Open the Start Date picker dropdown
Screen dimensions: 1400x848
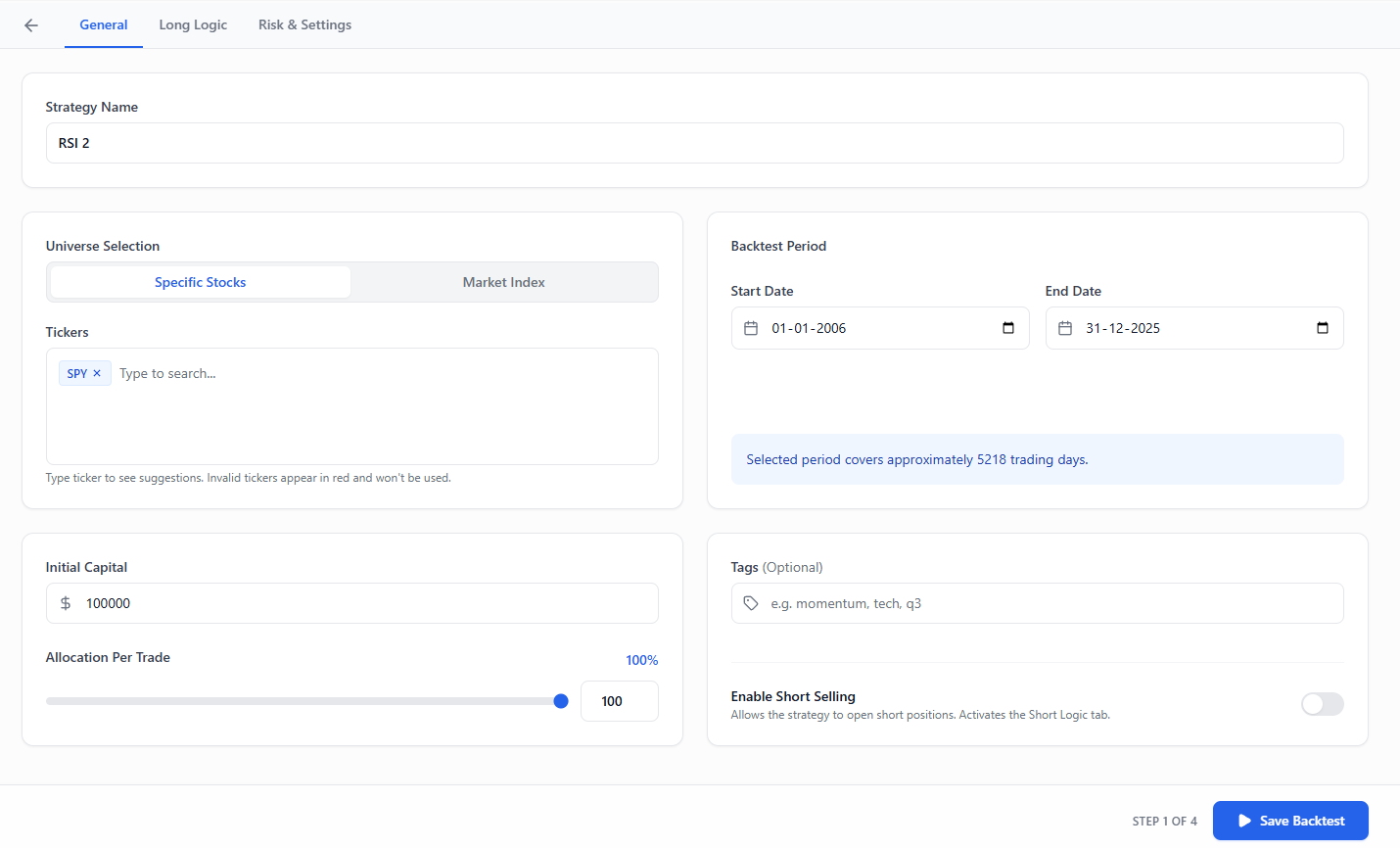pyautogui.click(x=1008, y=328)
